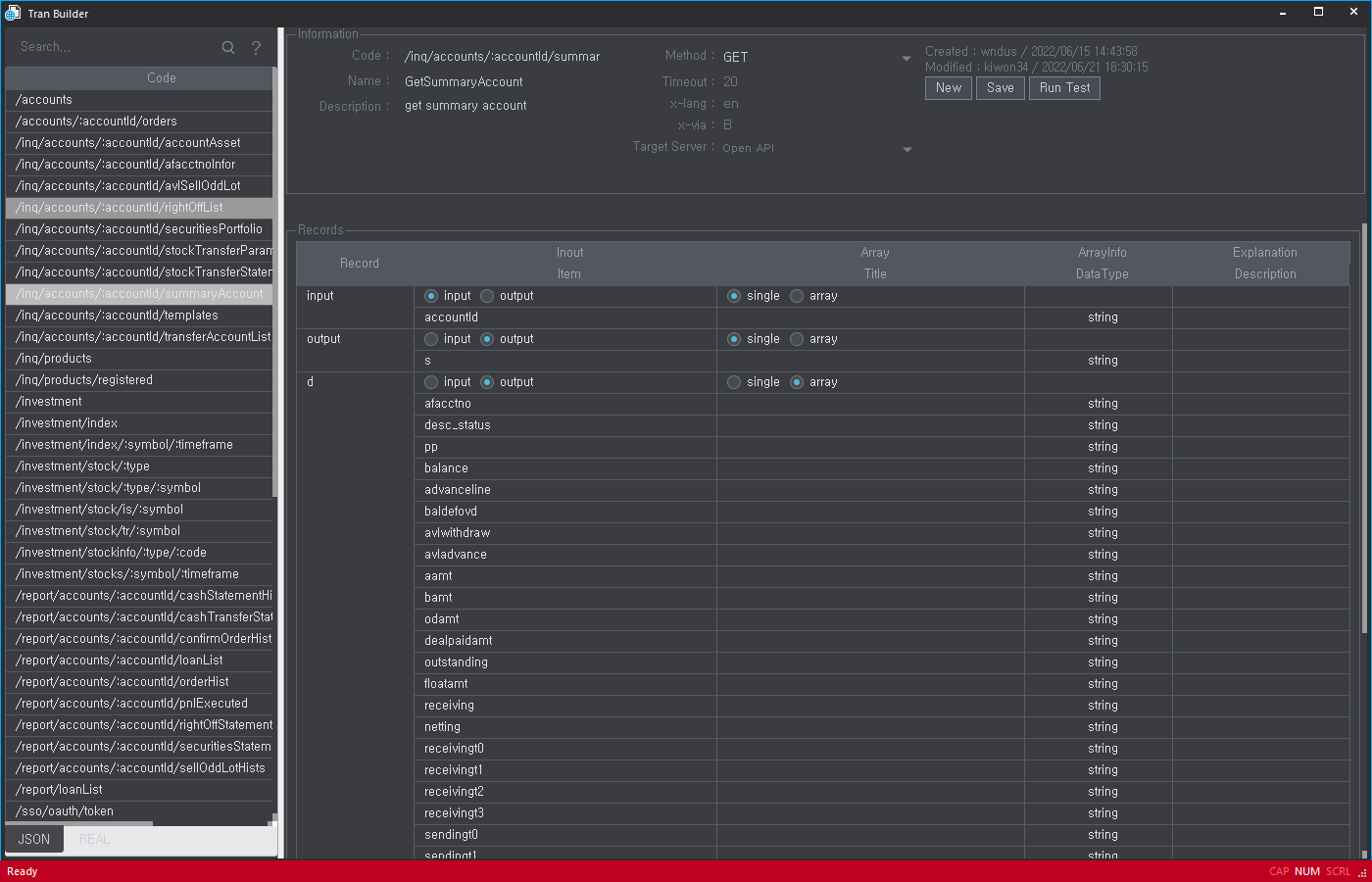Switch to the JSON tab
Viewport: 1372px width, 882px height.
(34, 839)
